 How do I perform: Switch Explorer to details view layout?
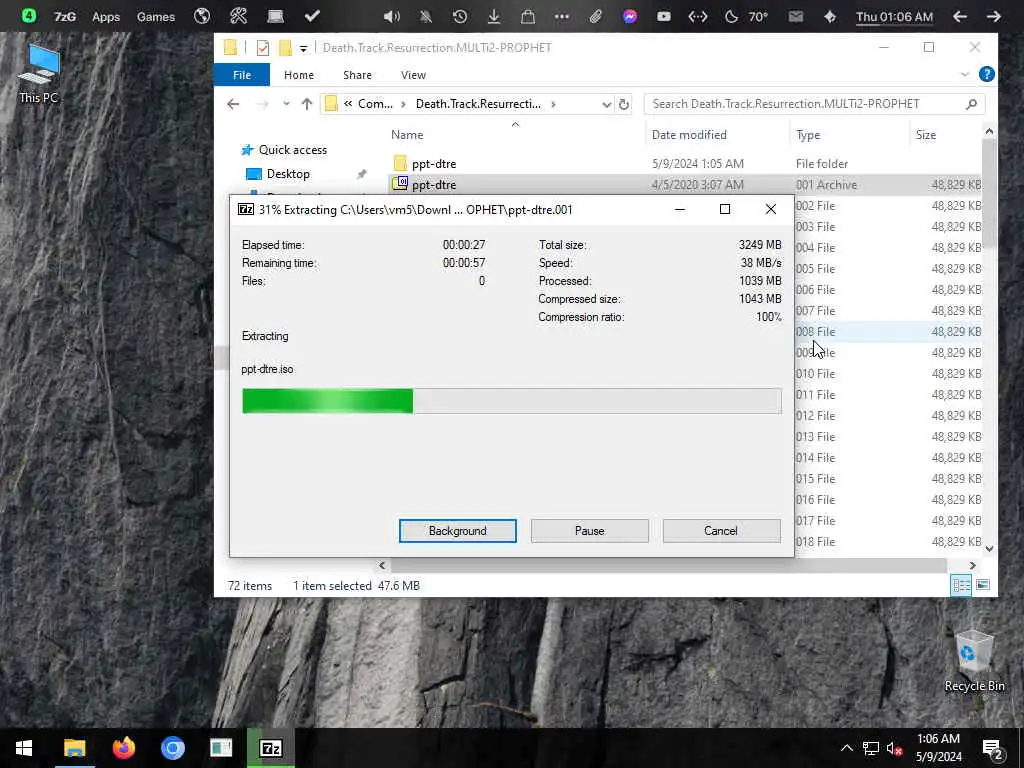point(961,585)
